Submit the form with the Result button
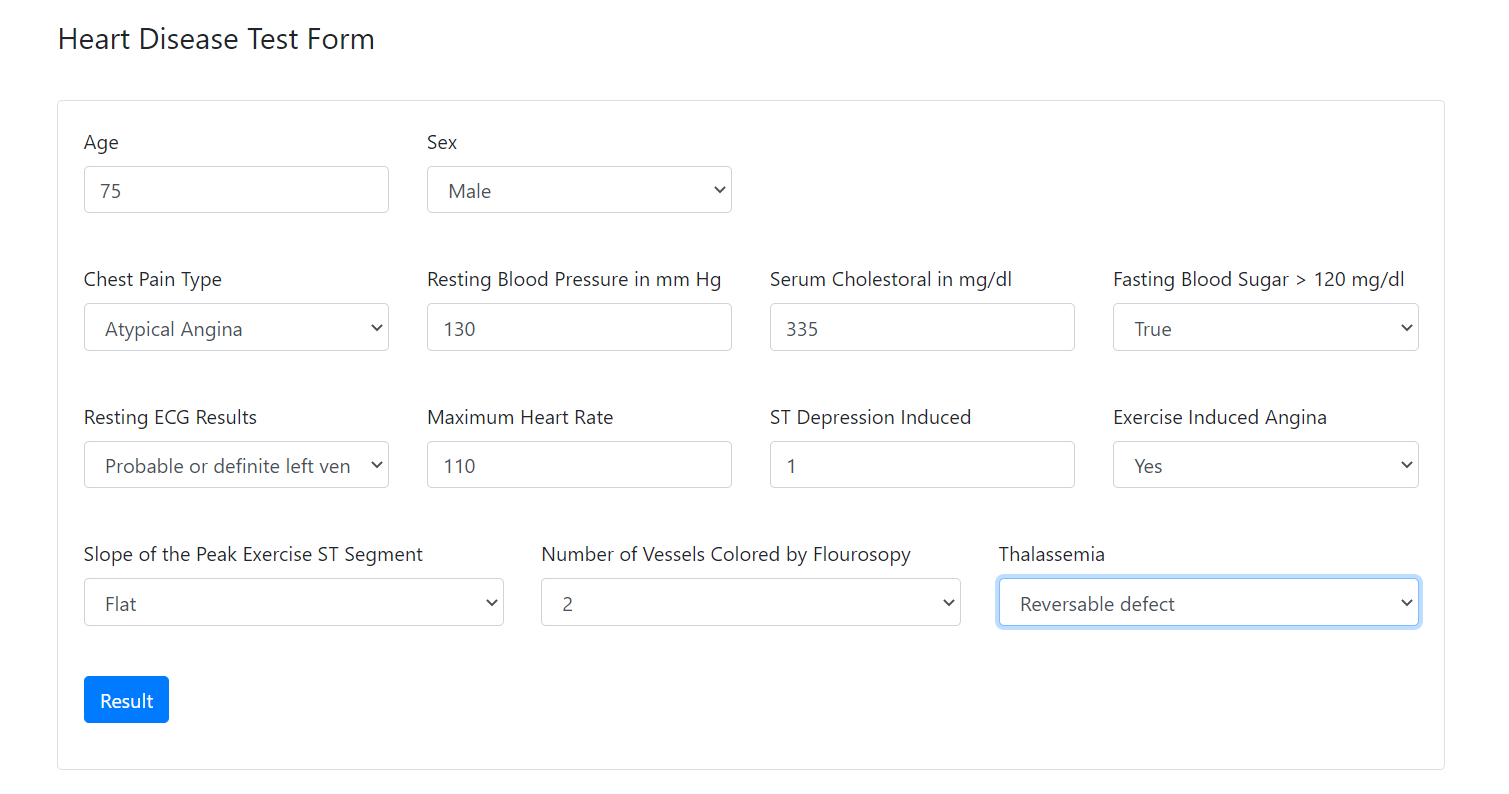The width and height of the screenshot is (1509, 794). coord(126,700)
